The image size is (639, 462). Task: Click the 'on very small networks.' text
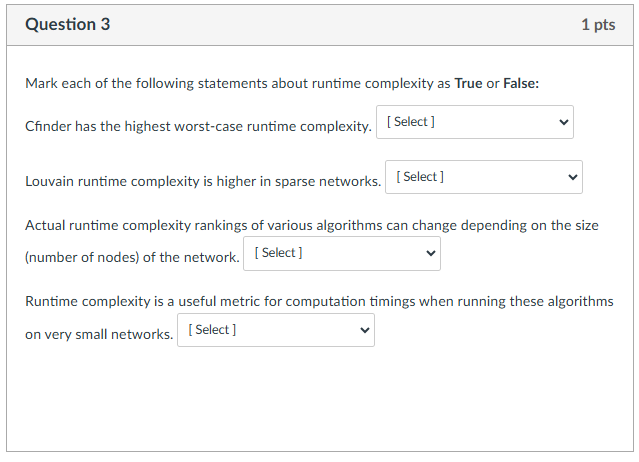[99, 334]
